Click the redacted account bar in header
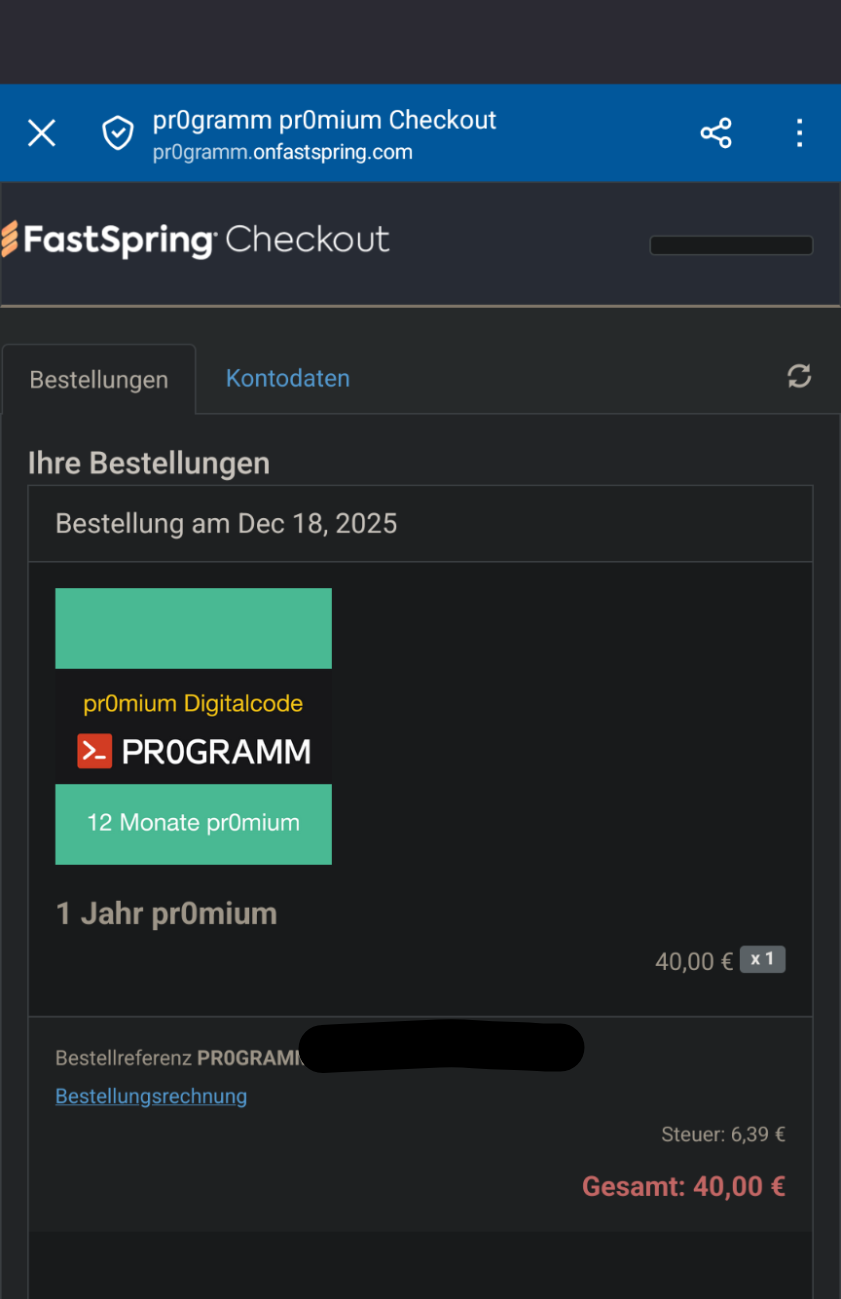This screenshot has height=1299, width=841. [x=731, y=245]
